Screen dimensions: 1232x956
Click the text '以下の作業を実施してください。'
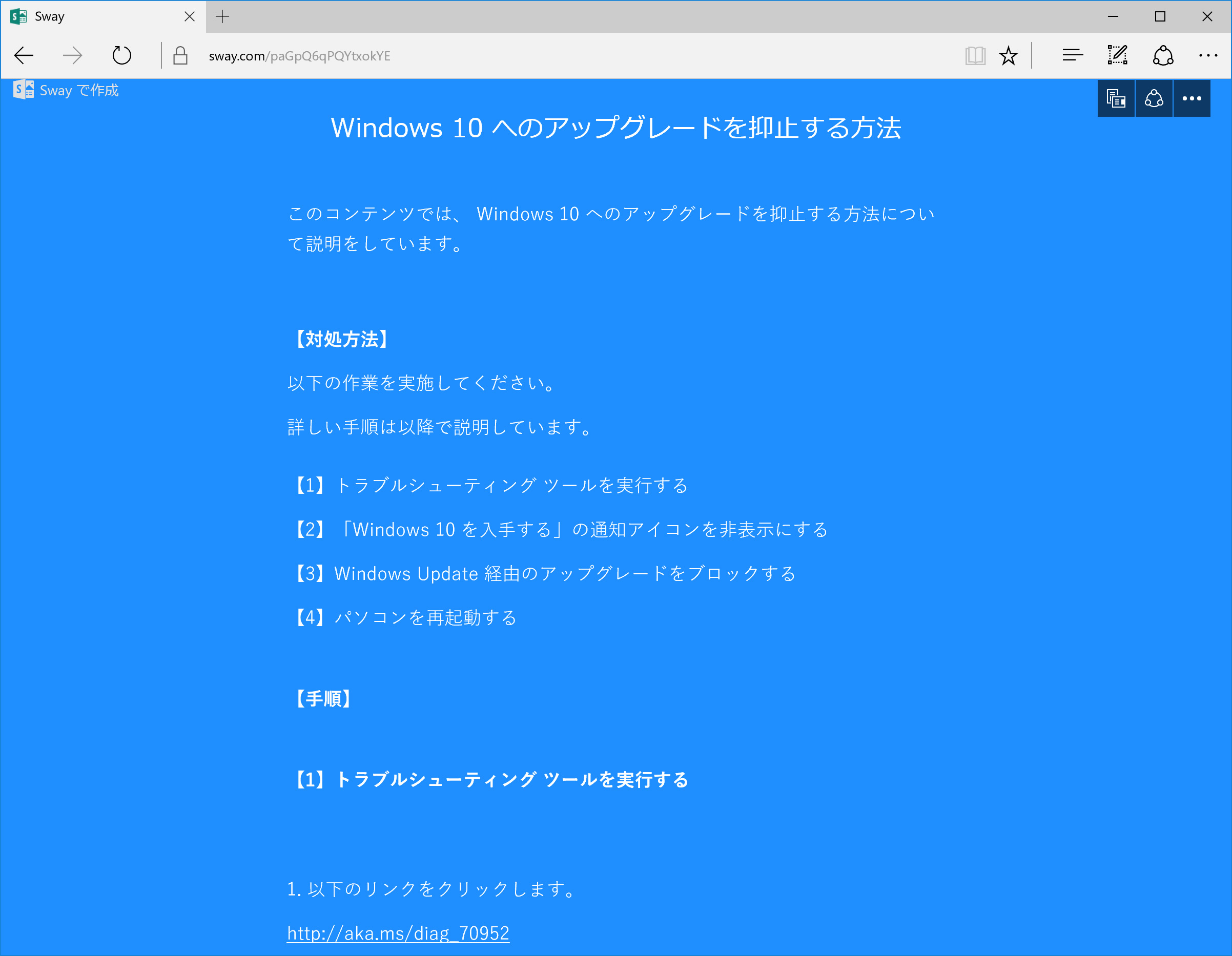coord(422,383)
